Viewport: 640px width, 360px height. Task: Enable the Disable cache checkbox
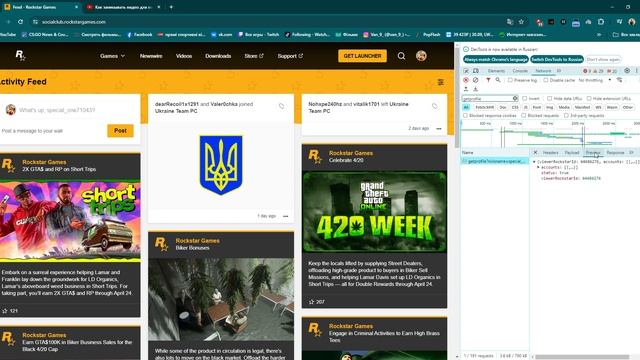(546, 80)
